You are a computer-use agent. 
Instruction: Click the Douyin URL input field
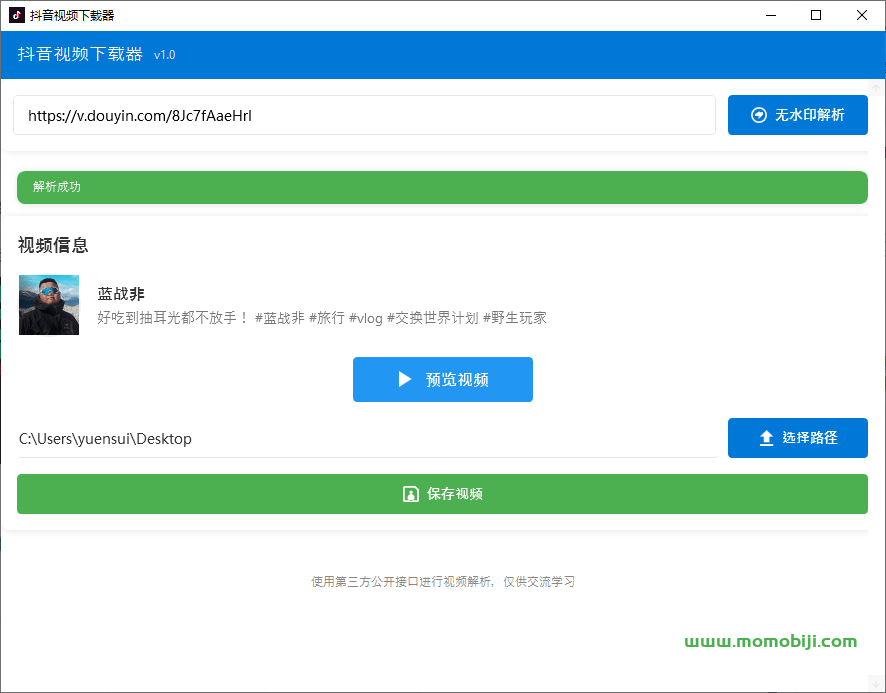(x=364, y=115)
